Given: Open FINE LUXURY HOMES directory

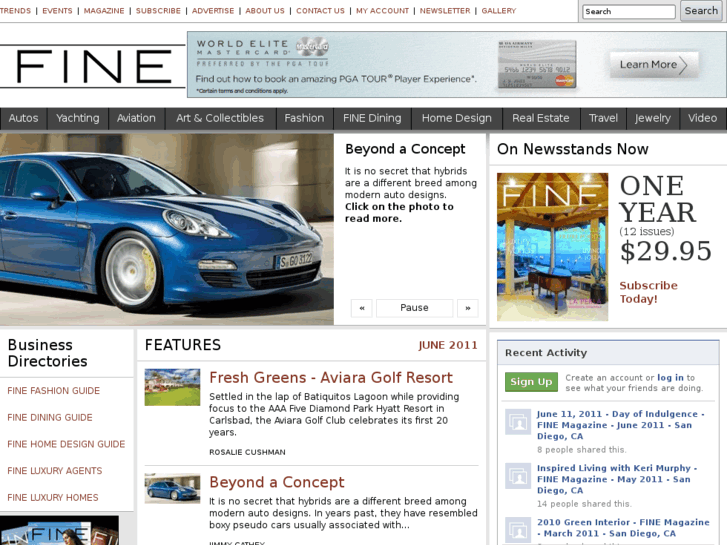Looking at the screenshot, I should coord(52,498).
